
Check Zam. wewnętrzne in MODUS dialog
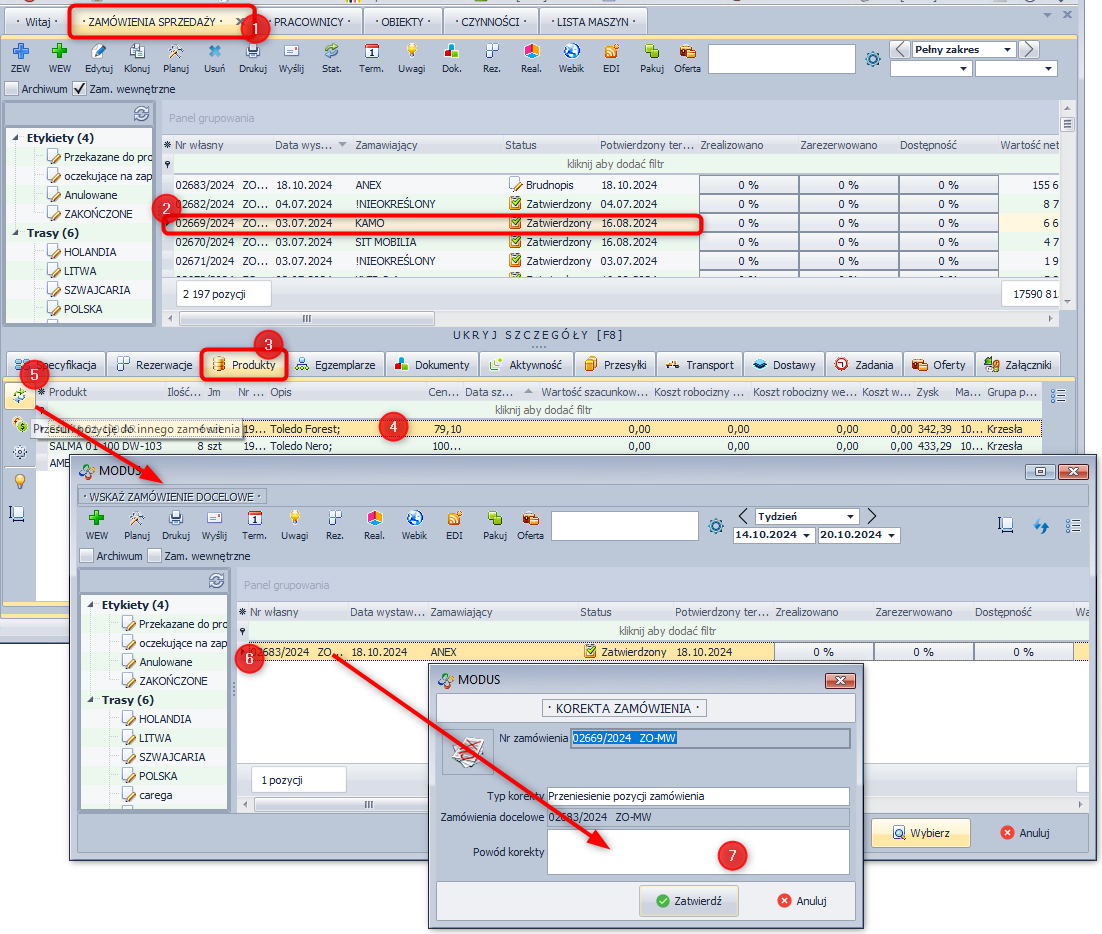coord(155,556)
